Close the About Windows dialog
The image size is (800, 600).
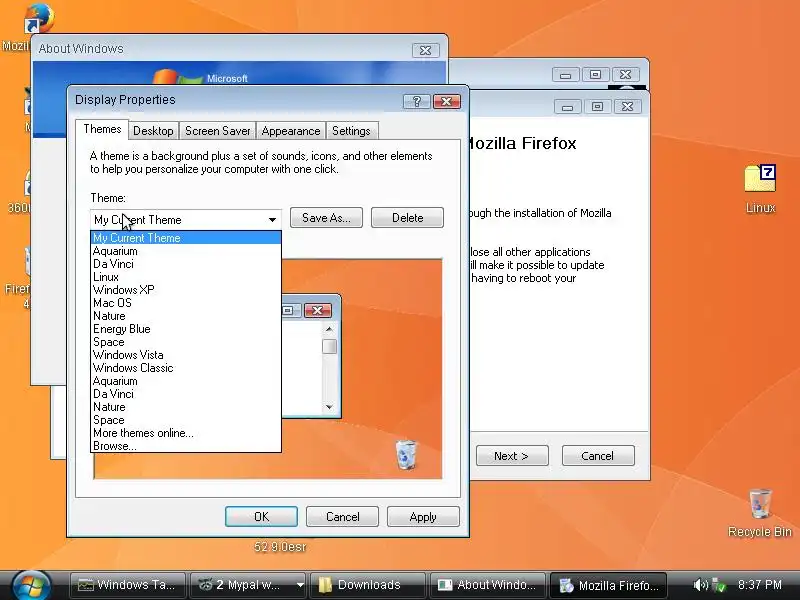coord(426,51)
